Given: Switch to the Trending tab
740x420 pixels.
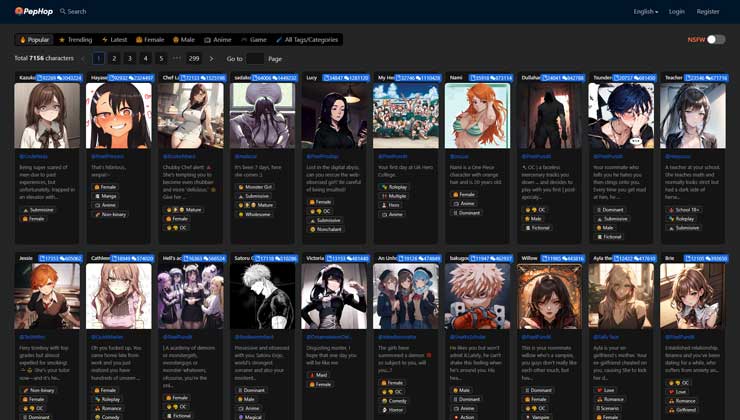Looking at the screenshot, I should pyautogui.click(x=76, y=40).
